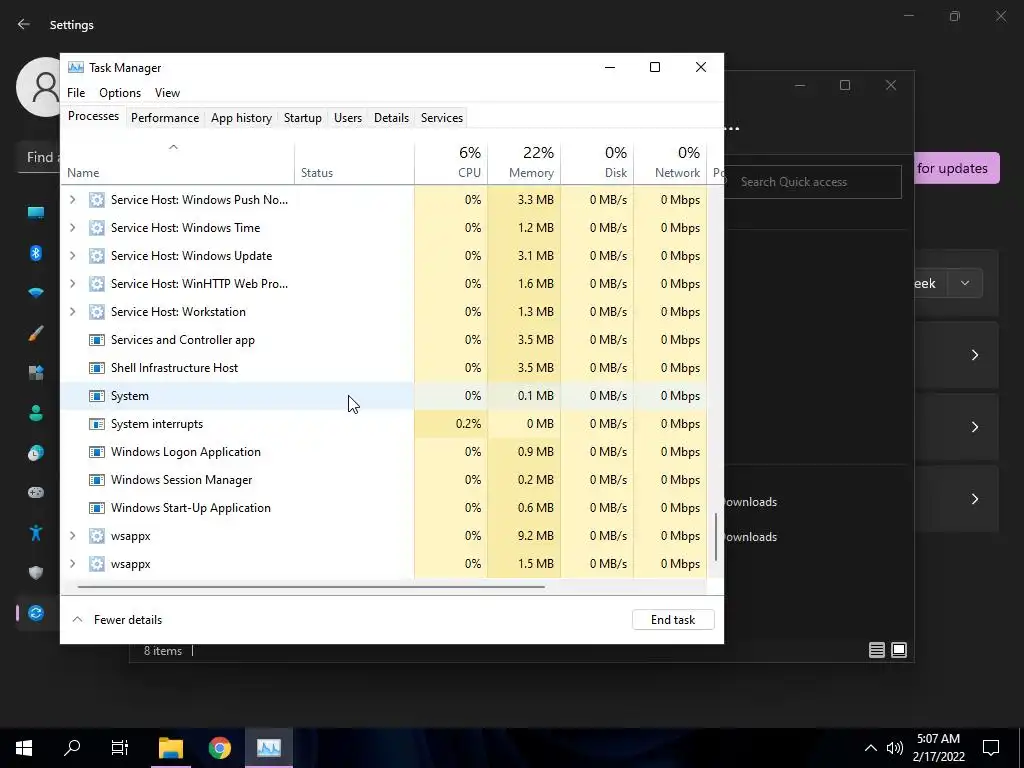
Task: Click the Windows Start-Up Application icon
Action: pos(97,508)
